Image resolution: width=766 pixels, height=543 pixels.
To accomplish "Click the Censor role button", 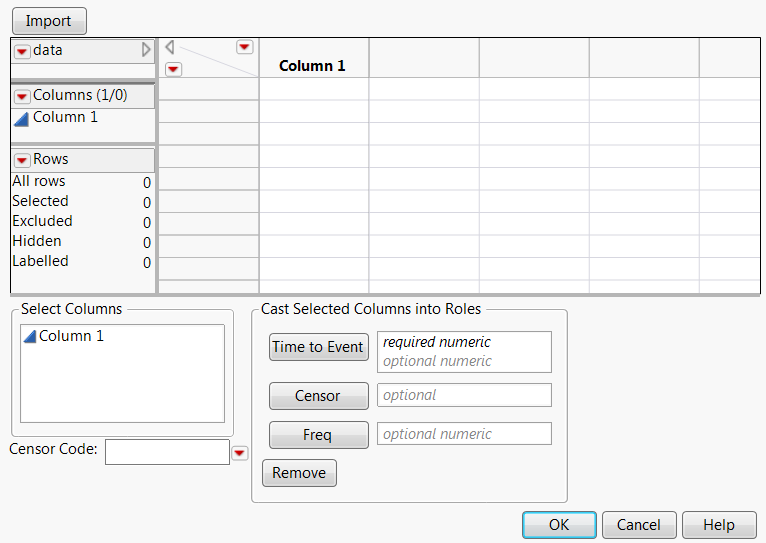I will tap(318, 396).
